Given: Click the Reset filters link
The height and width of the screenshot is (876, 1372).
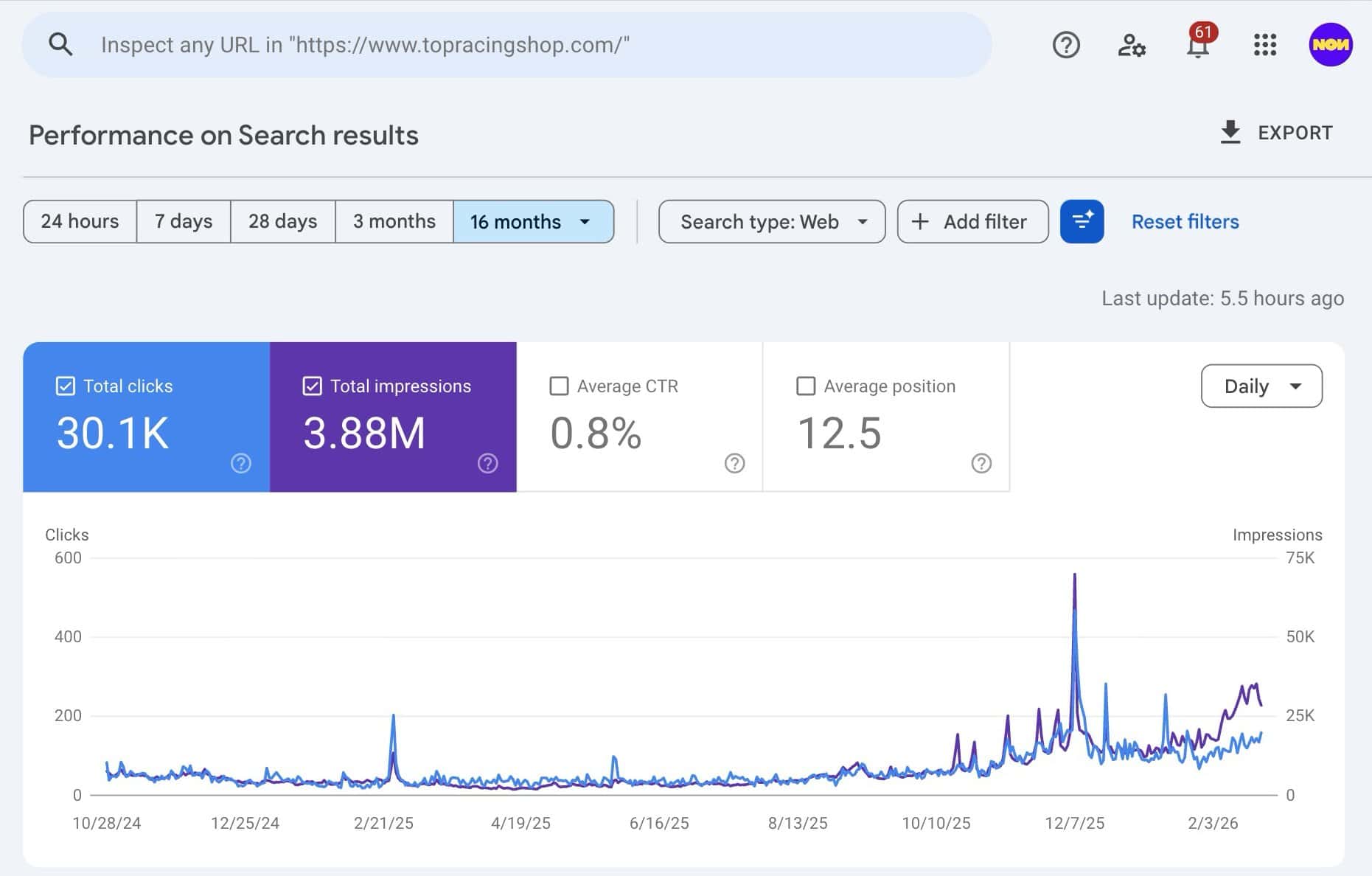Looking at the screenshot, I should (x=1184, y=221).
